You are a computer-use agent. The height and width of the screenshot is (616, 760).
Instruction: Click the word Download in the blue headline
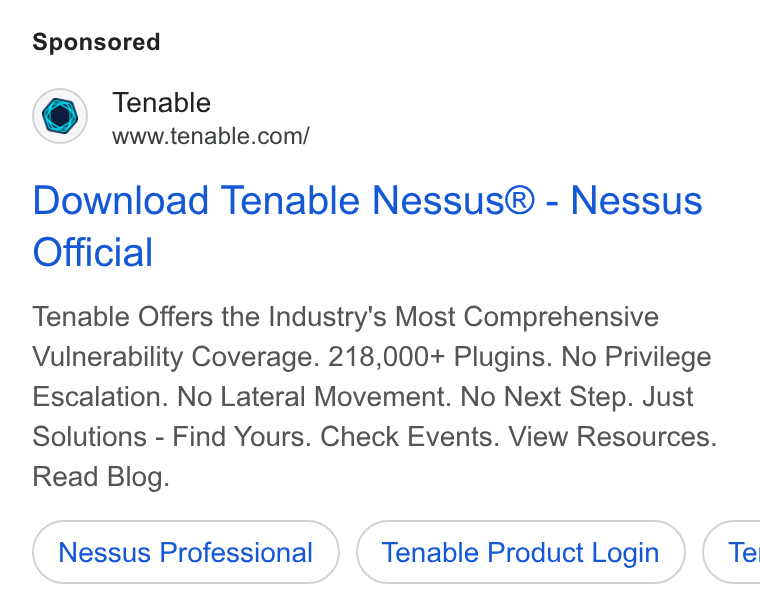tap(121, 201)
